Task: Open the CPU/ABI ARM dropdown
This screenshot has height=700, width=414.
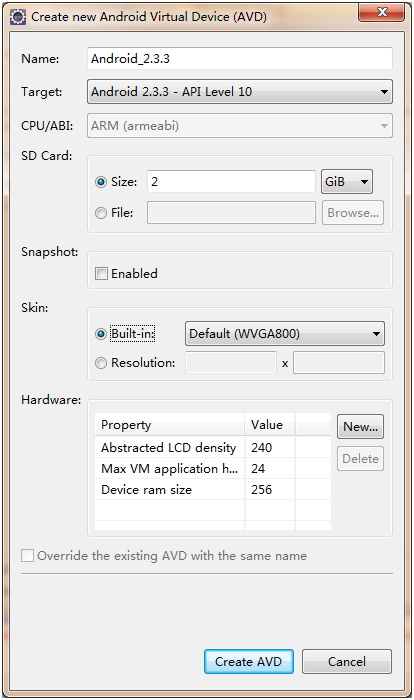Action: coord(240,125)
